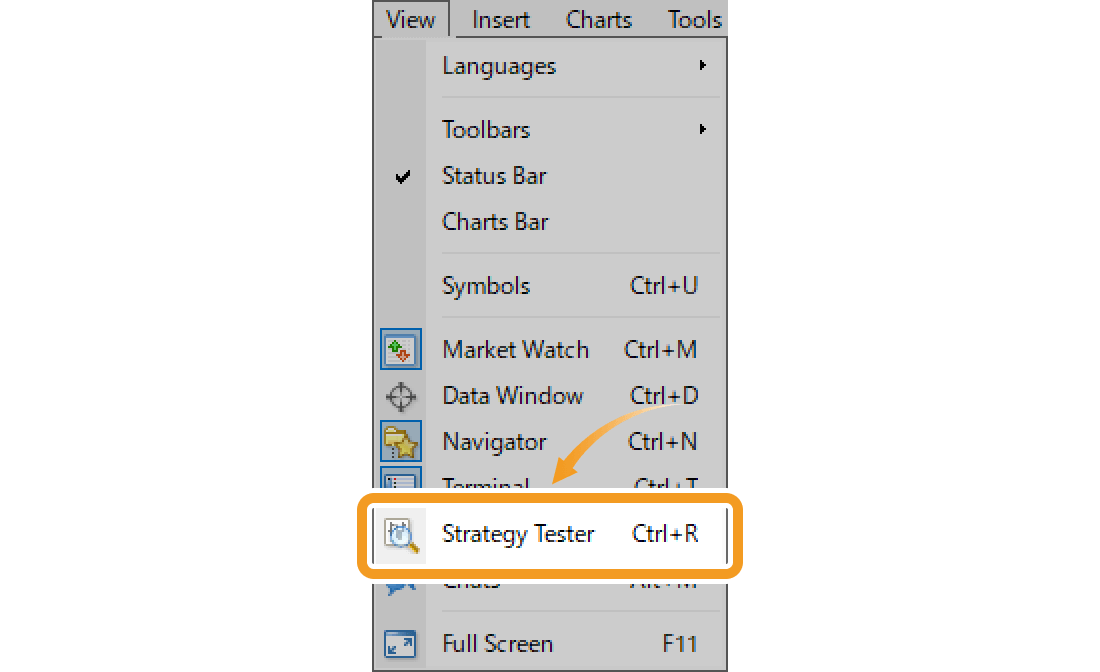Toggle the Status Bar visibility
The height and width of the screenshot is (672, 1100).
click(x=494, y=176)
